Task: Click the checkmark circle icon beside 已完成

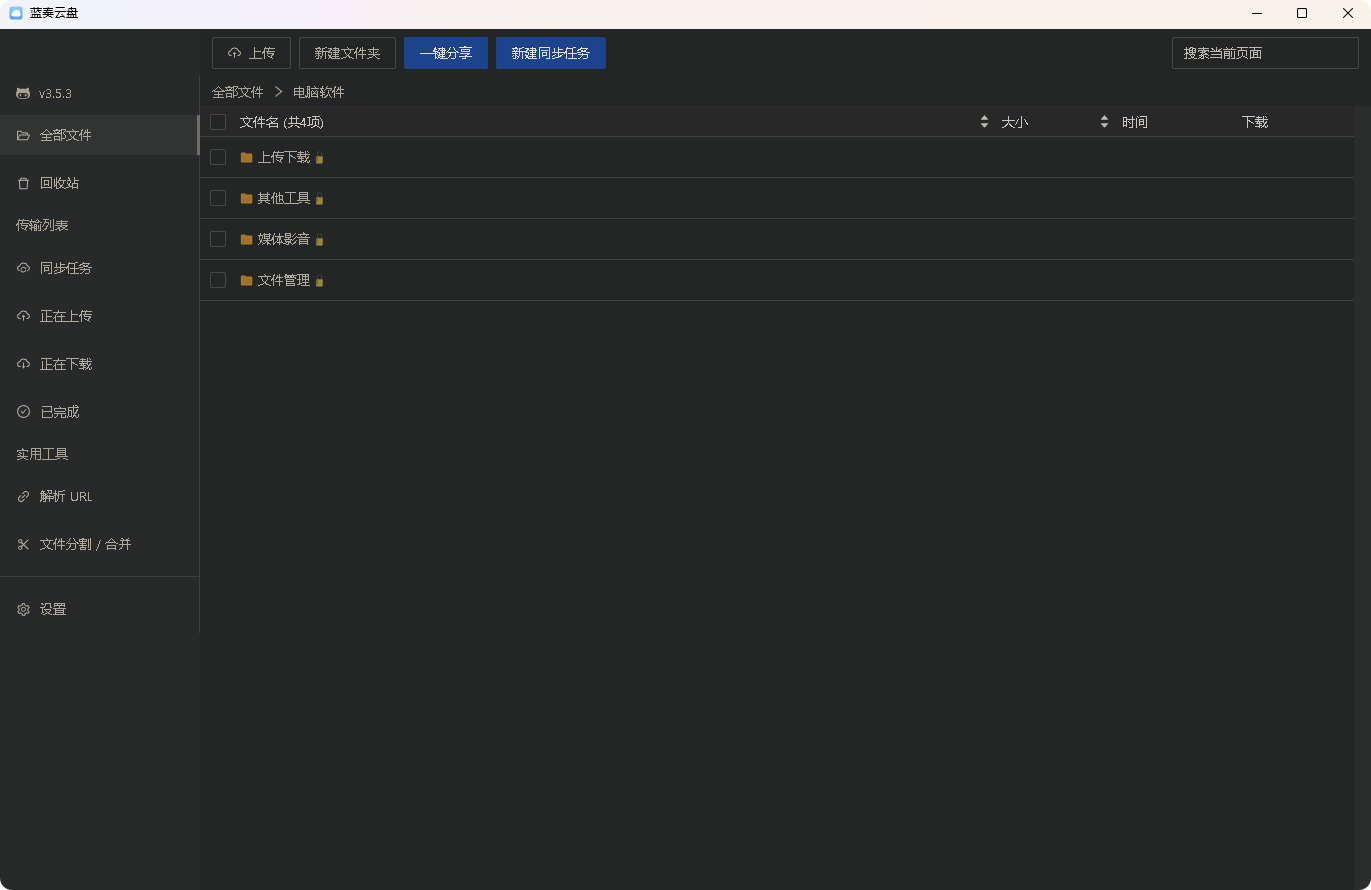Action: point(23,412)
